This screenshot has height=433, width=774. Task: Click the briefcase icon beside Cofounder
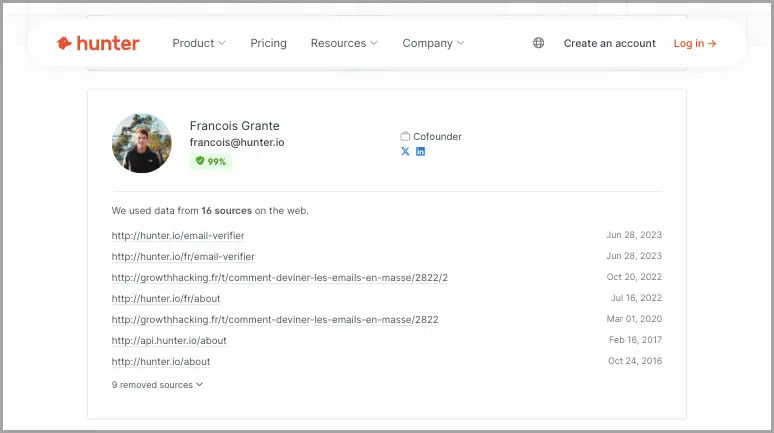point(405,136)
